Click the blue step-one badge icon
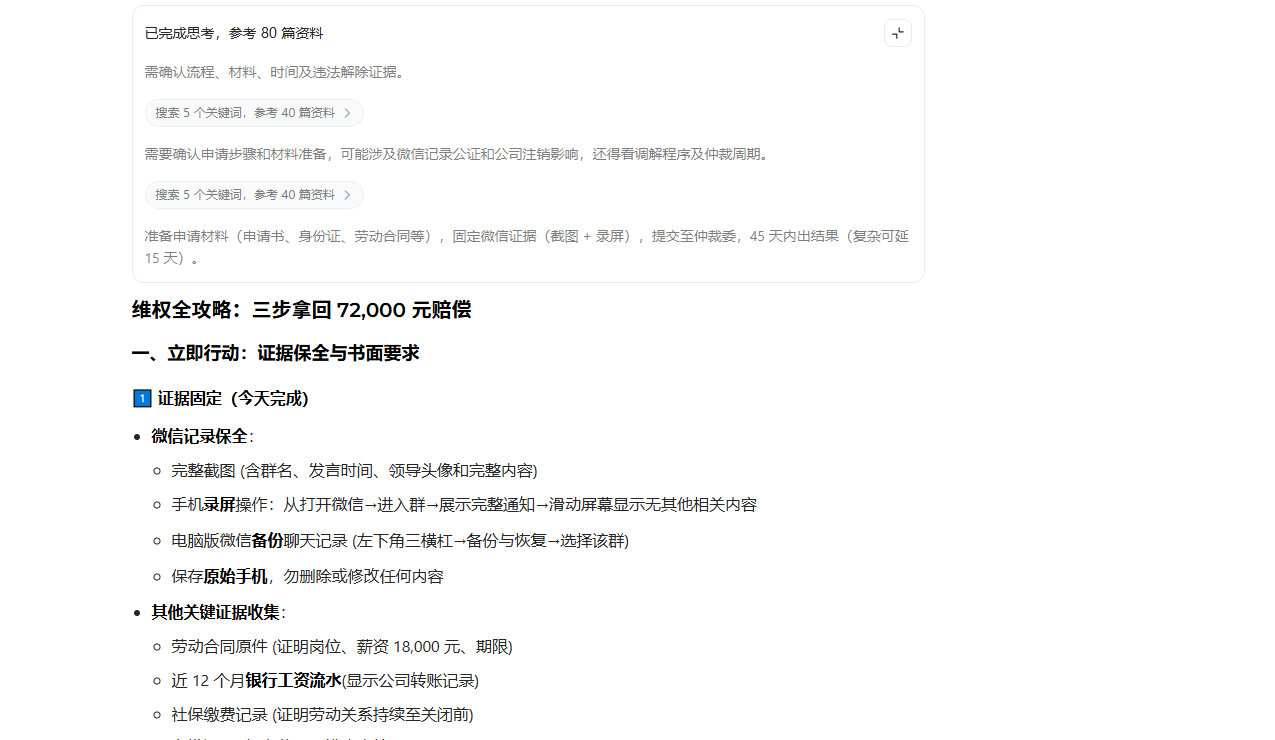 coord(141,398)
